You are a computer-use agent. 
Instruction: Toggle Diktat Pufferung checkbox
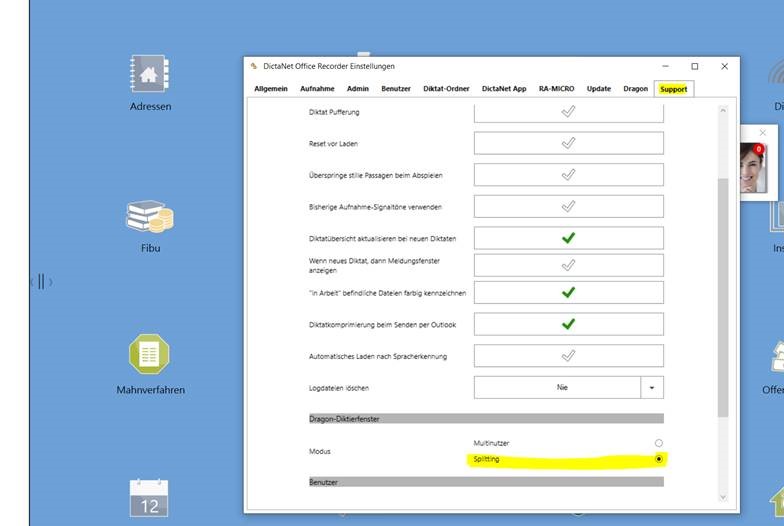(x=568, y=112)
